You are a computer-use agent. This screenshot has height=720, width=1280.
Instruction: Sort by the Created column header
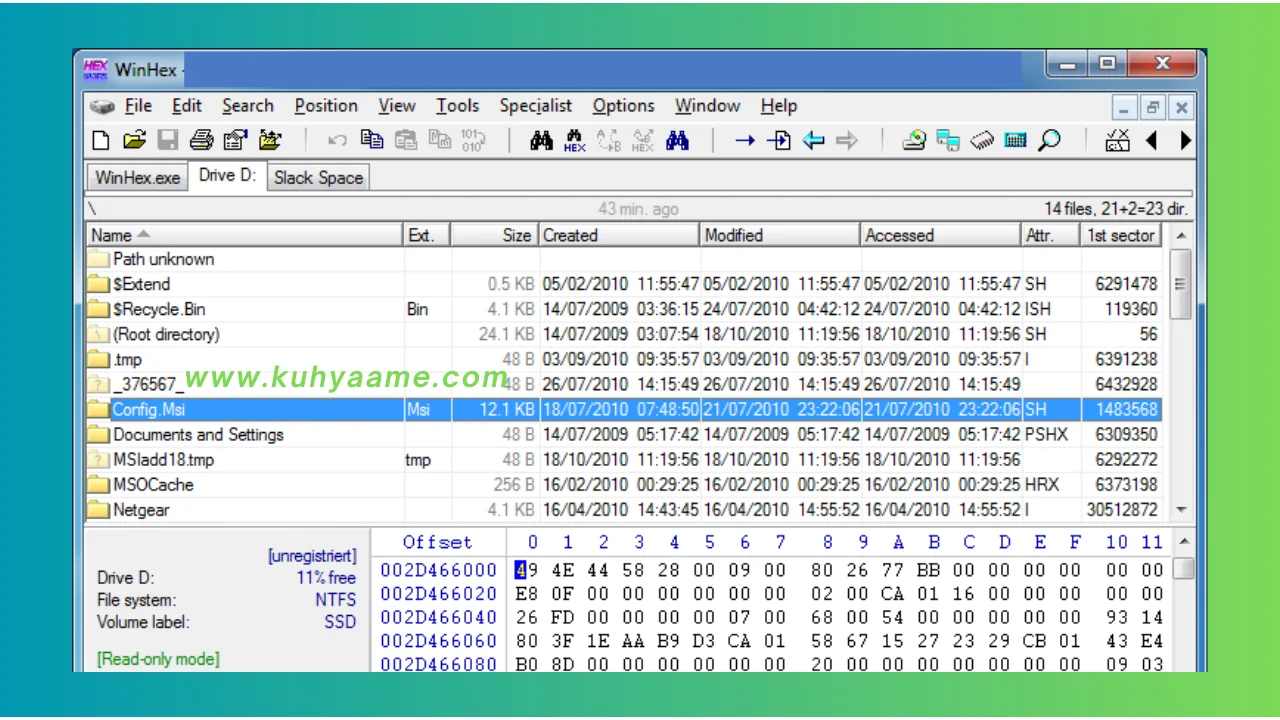[x=619, y=235]
